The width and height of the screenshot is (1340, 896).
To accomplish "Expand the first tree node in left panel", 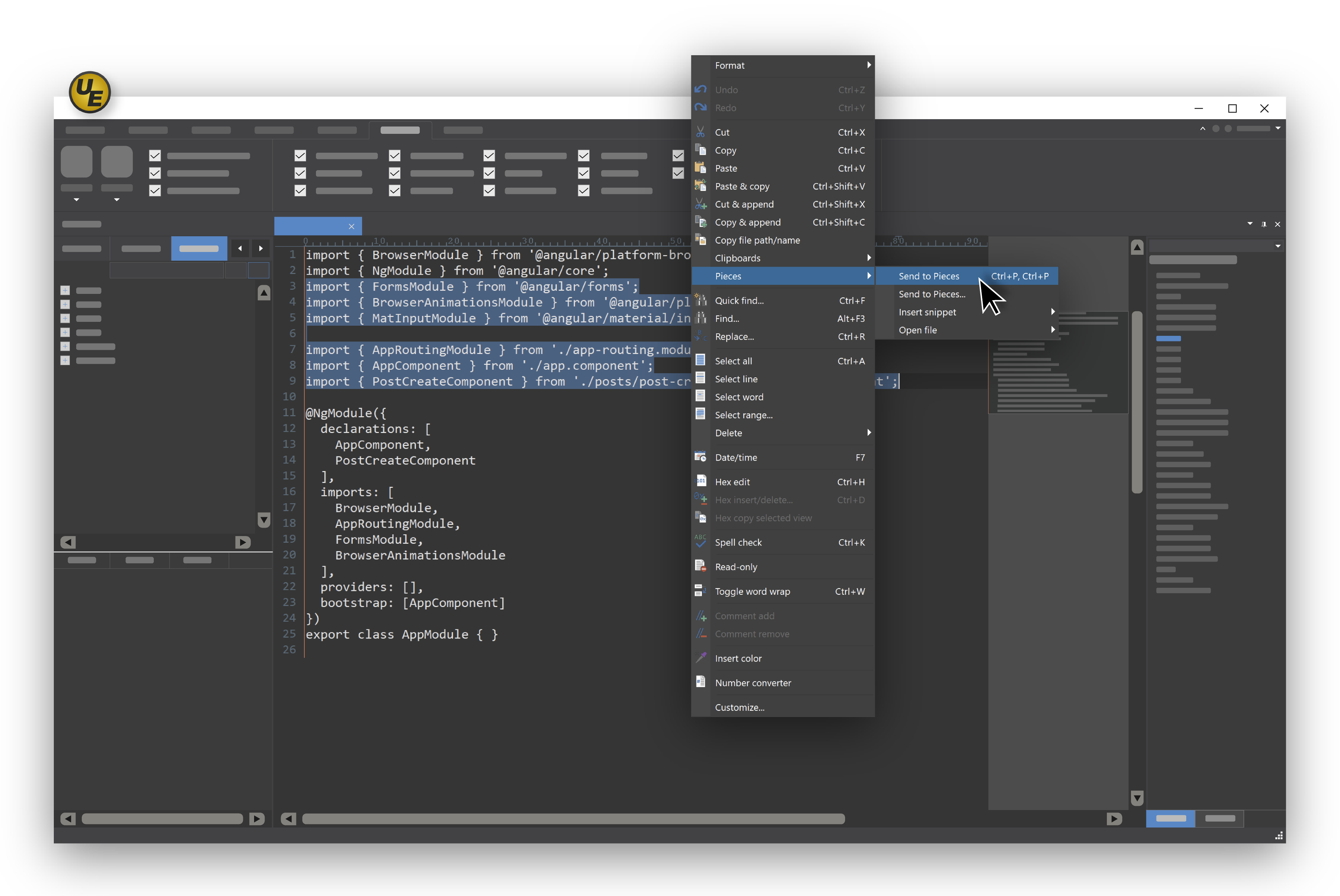I will pos(65,290).
